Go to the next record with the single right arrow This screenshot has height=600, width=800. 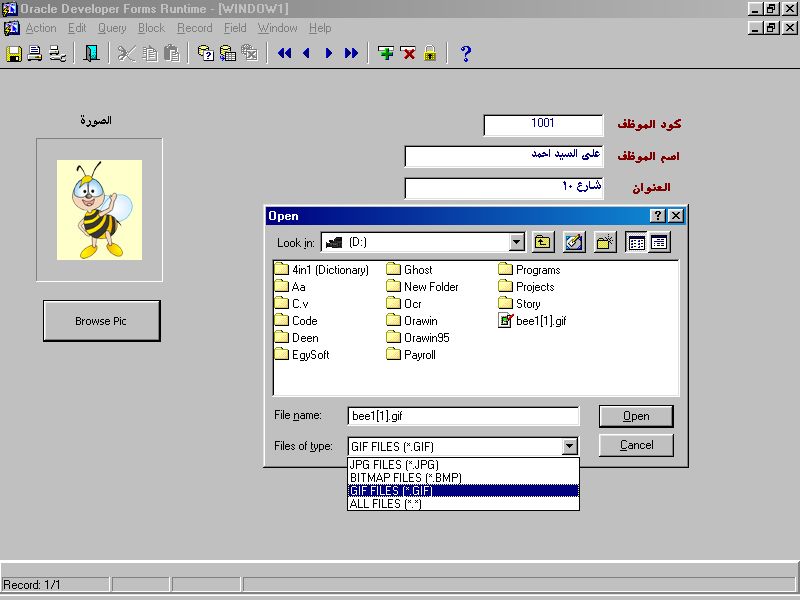coord(328,53)
